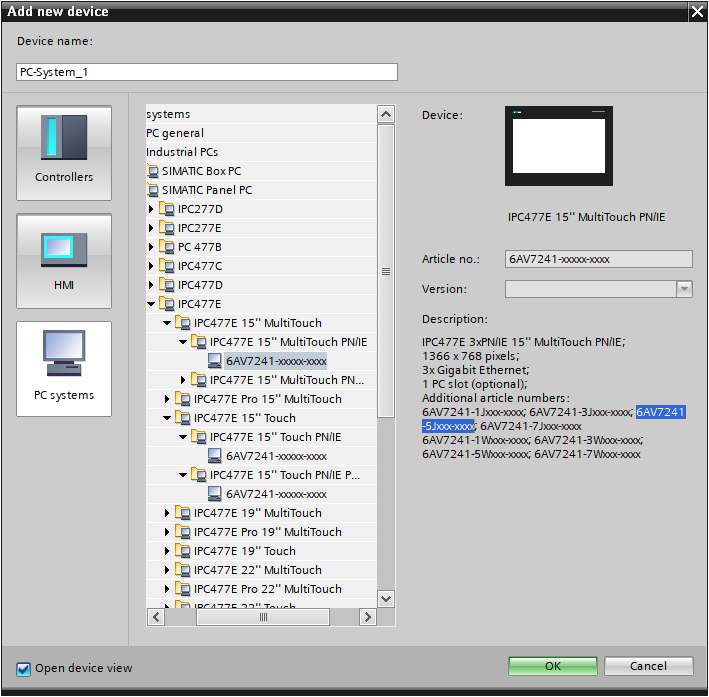Select the Industrial PCs tree entry
This screenshot has height=697, width=709.
point(182,152)
